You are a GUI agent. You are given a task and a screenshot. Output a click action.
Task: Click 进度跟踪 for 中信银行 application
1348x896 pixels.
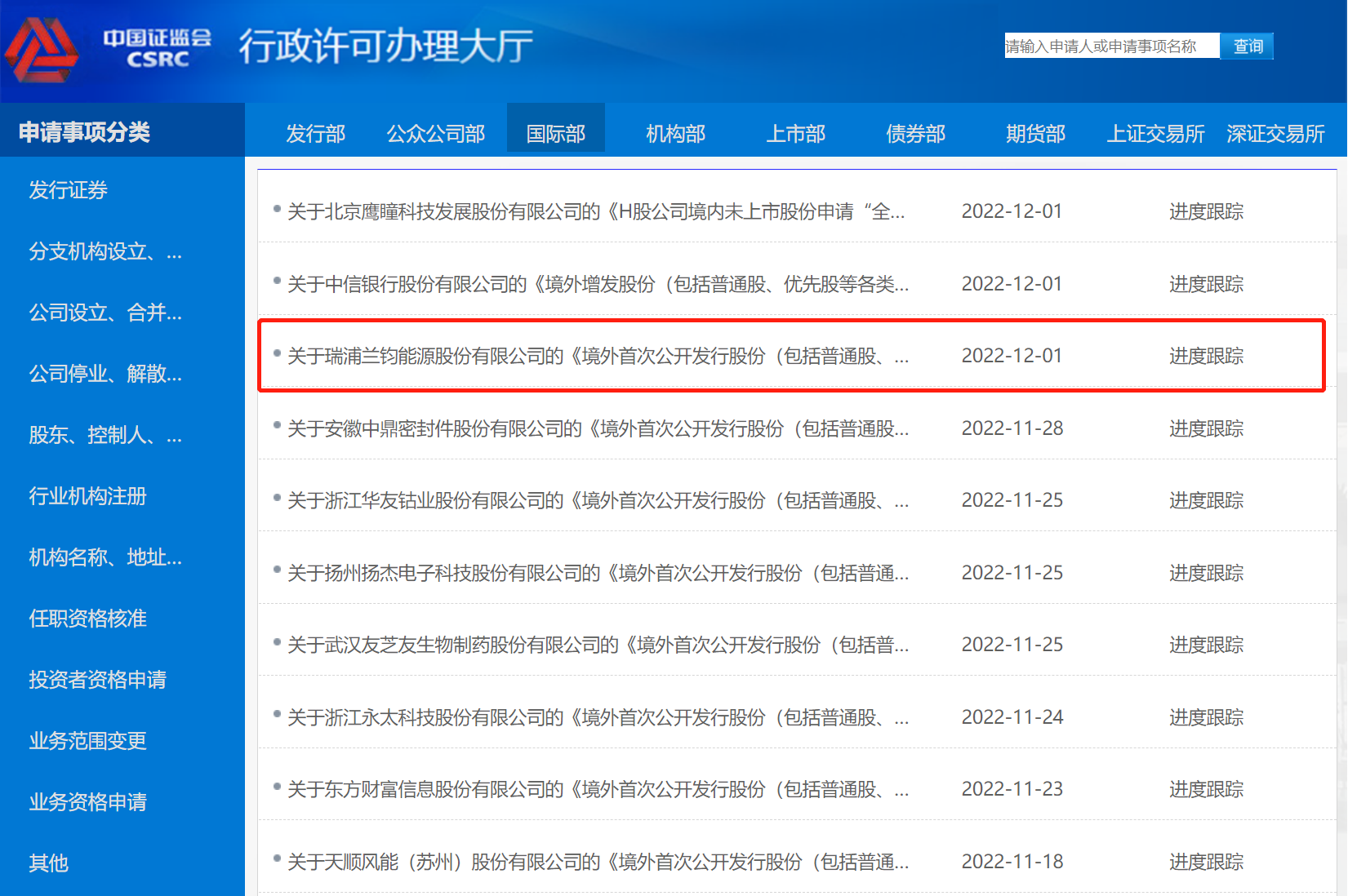(x=1206, y=284)
